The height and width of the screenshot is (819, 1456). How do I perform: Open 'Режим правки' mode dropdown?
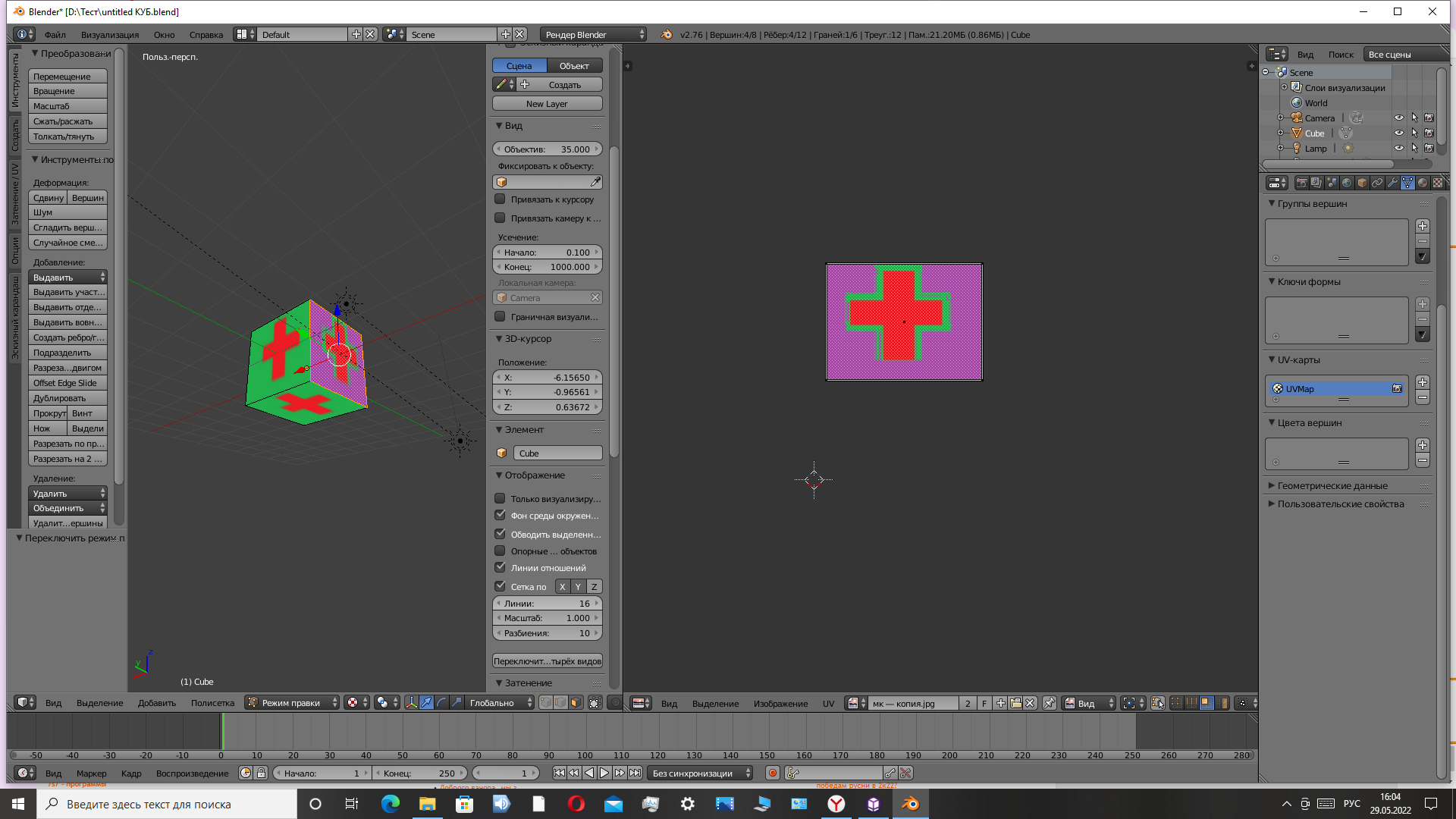(x=292, y=703)
